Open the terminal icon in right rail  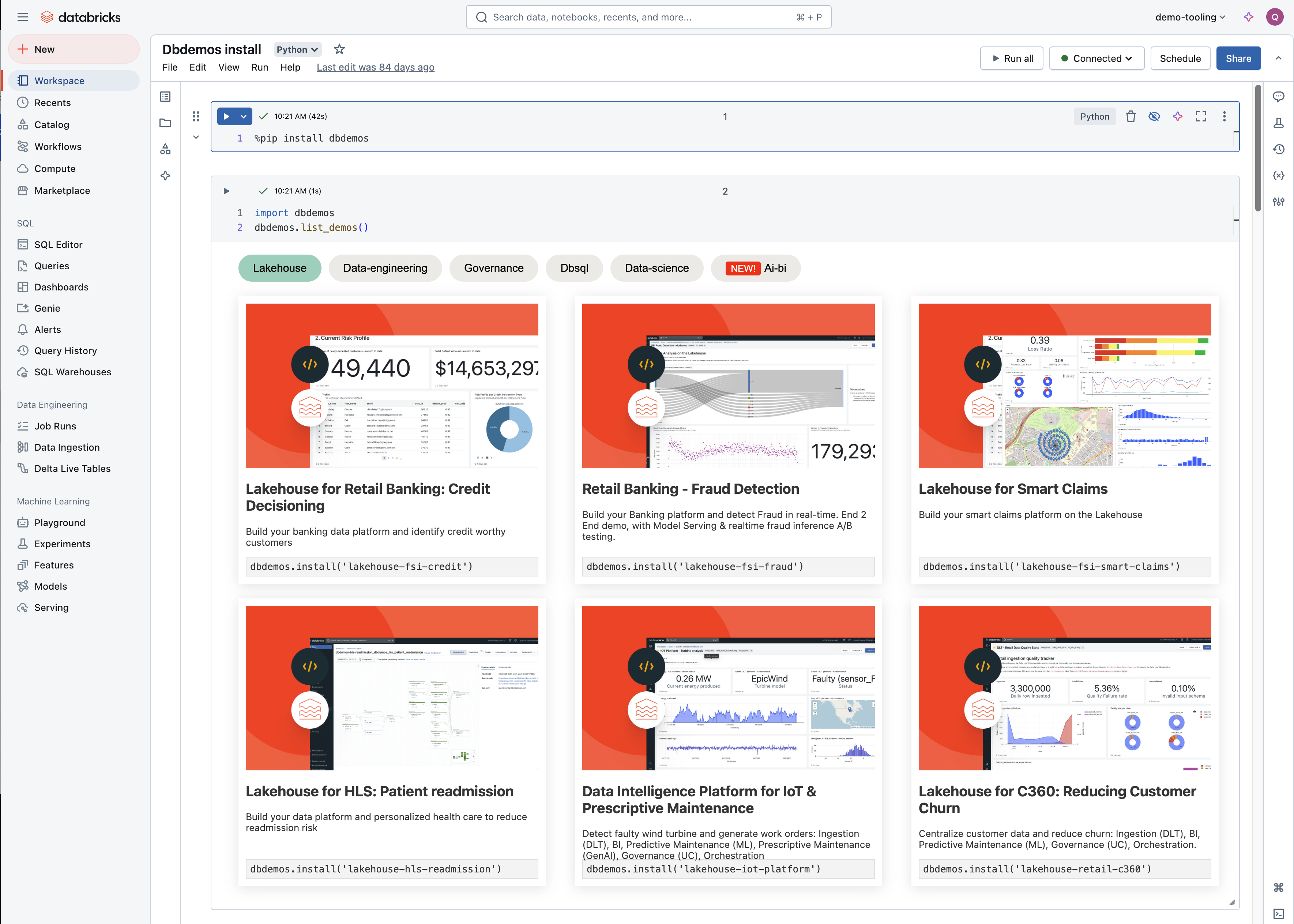tap(1279, 914)
